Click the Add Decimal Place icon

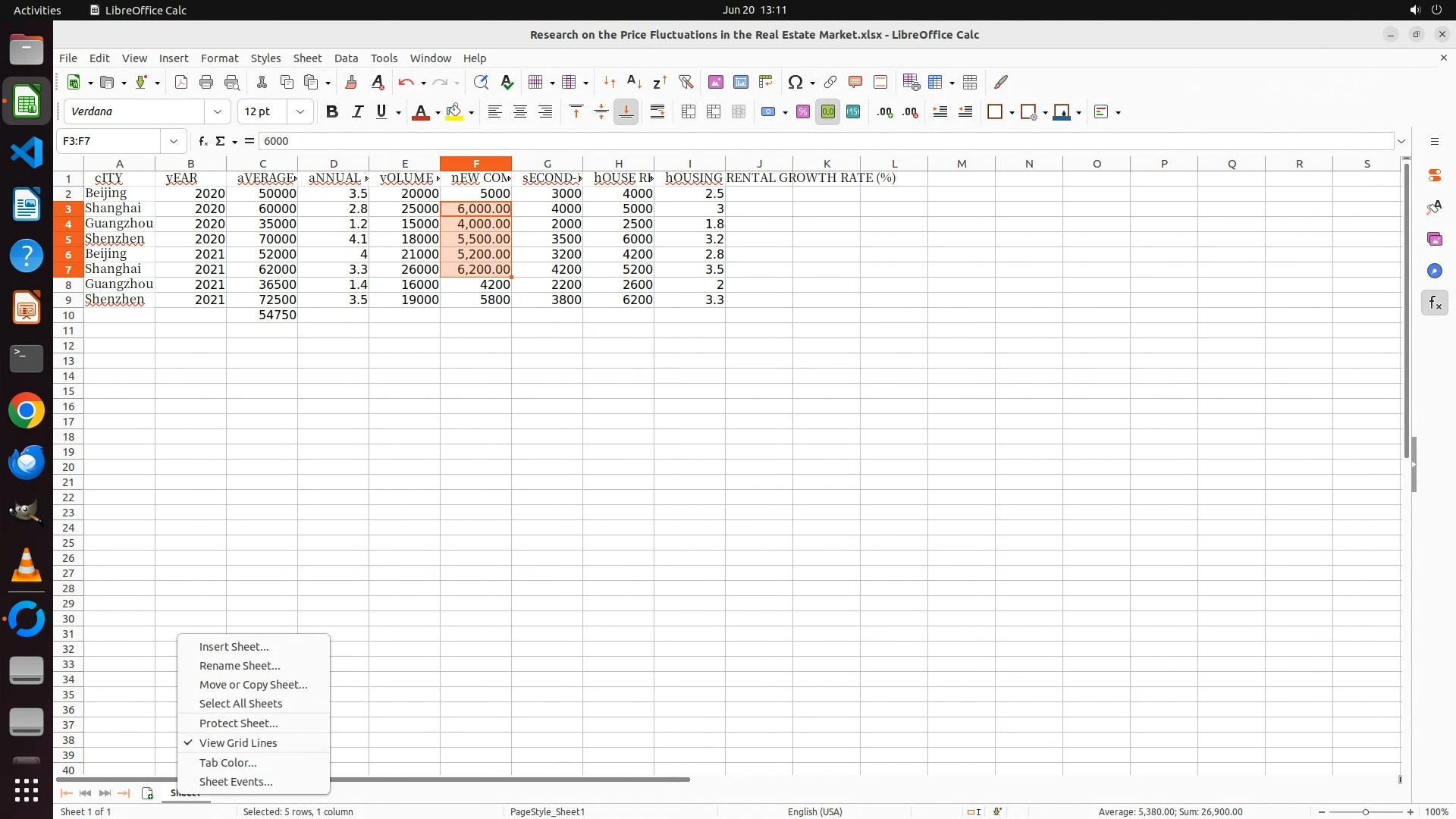885,112
